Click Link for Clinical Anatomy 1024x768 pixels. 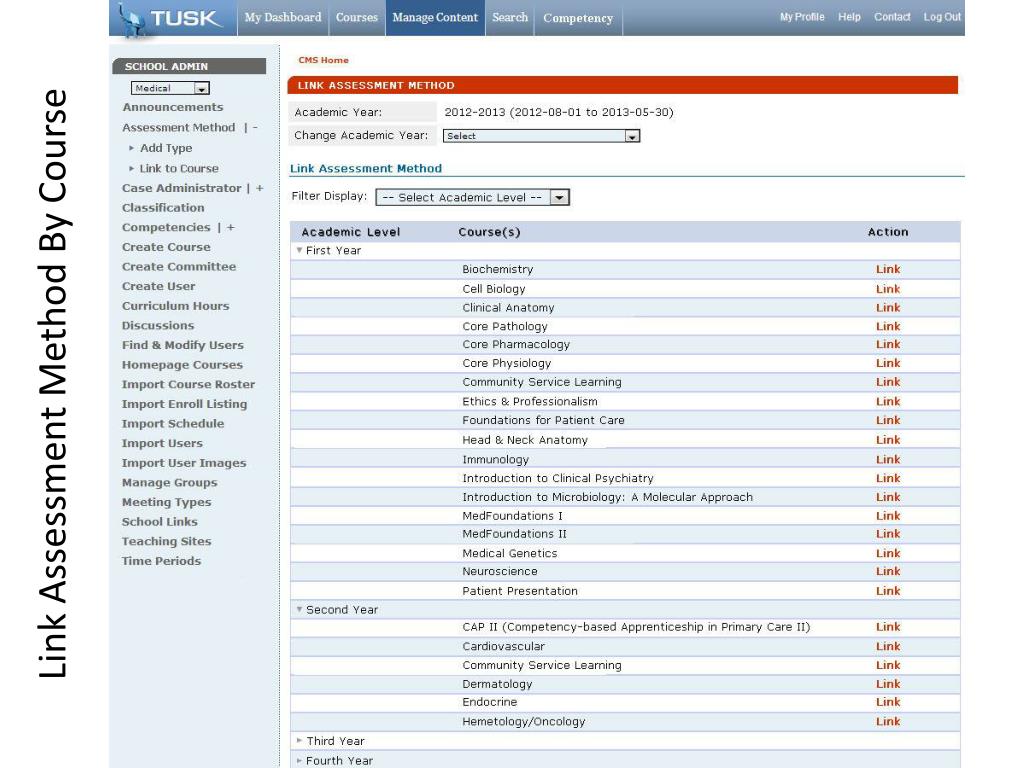[x=888, y=308]
